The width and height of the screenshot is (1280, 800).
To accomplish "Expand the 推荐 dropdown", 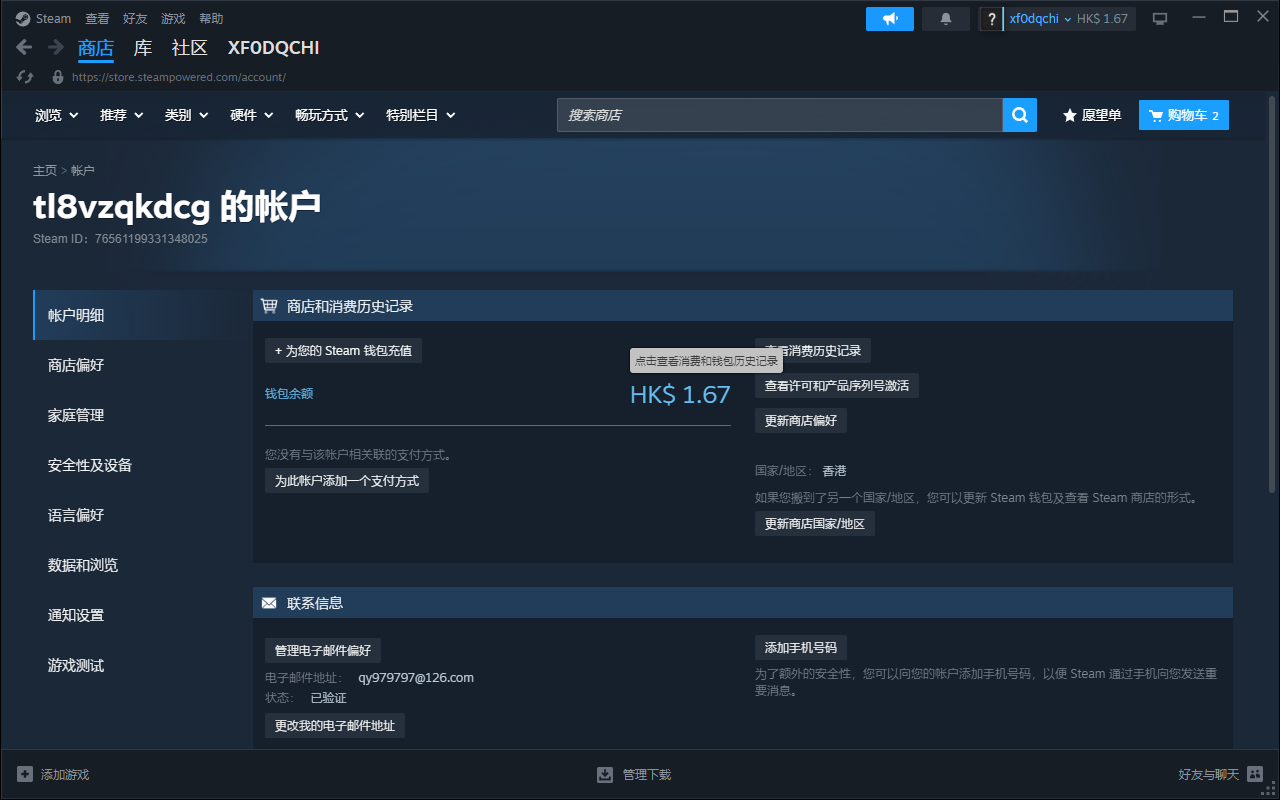I will (122, 115).
